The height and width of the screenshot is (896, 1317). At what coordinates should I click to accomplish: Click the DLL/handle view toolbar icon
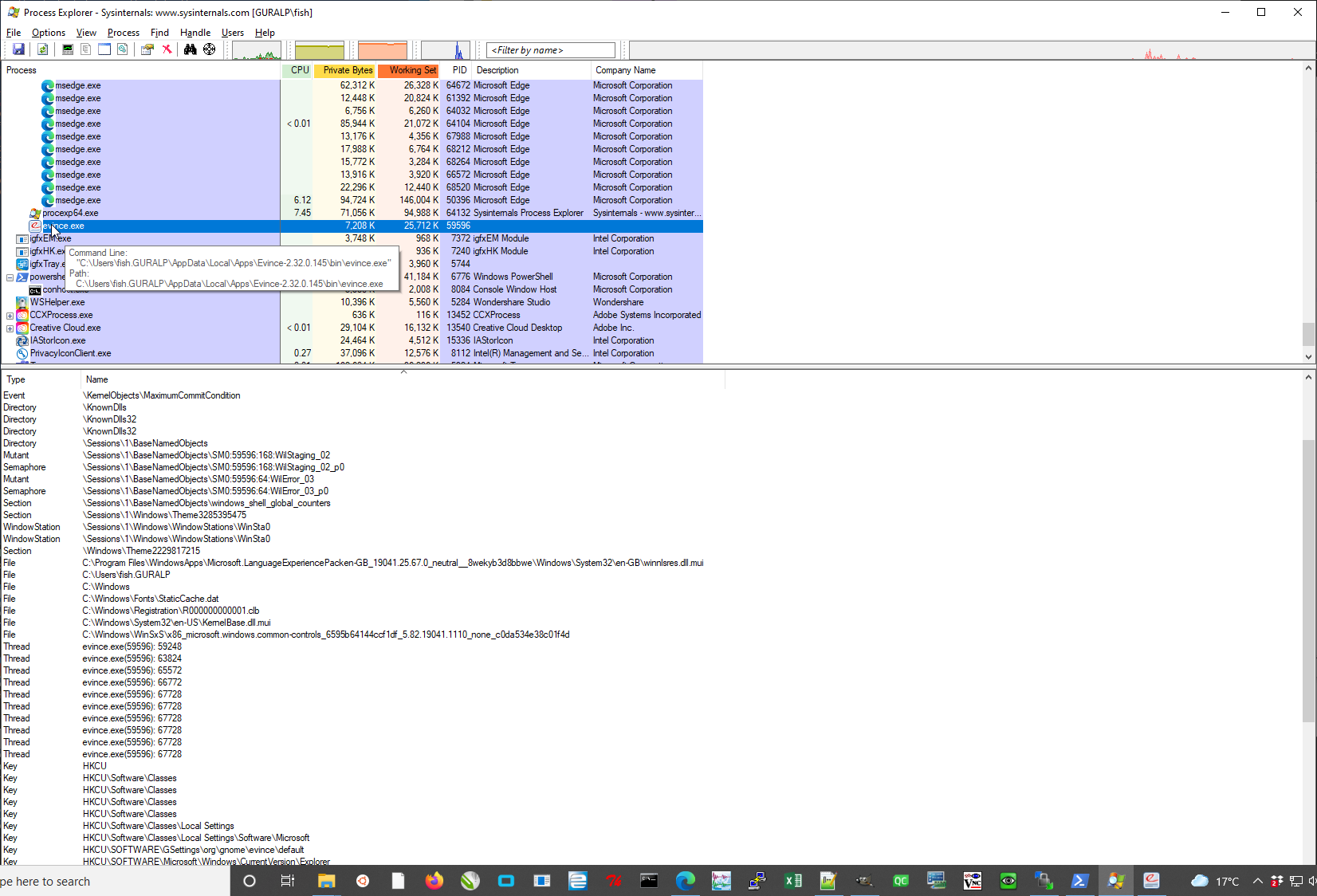tap(123, 49)
